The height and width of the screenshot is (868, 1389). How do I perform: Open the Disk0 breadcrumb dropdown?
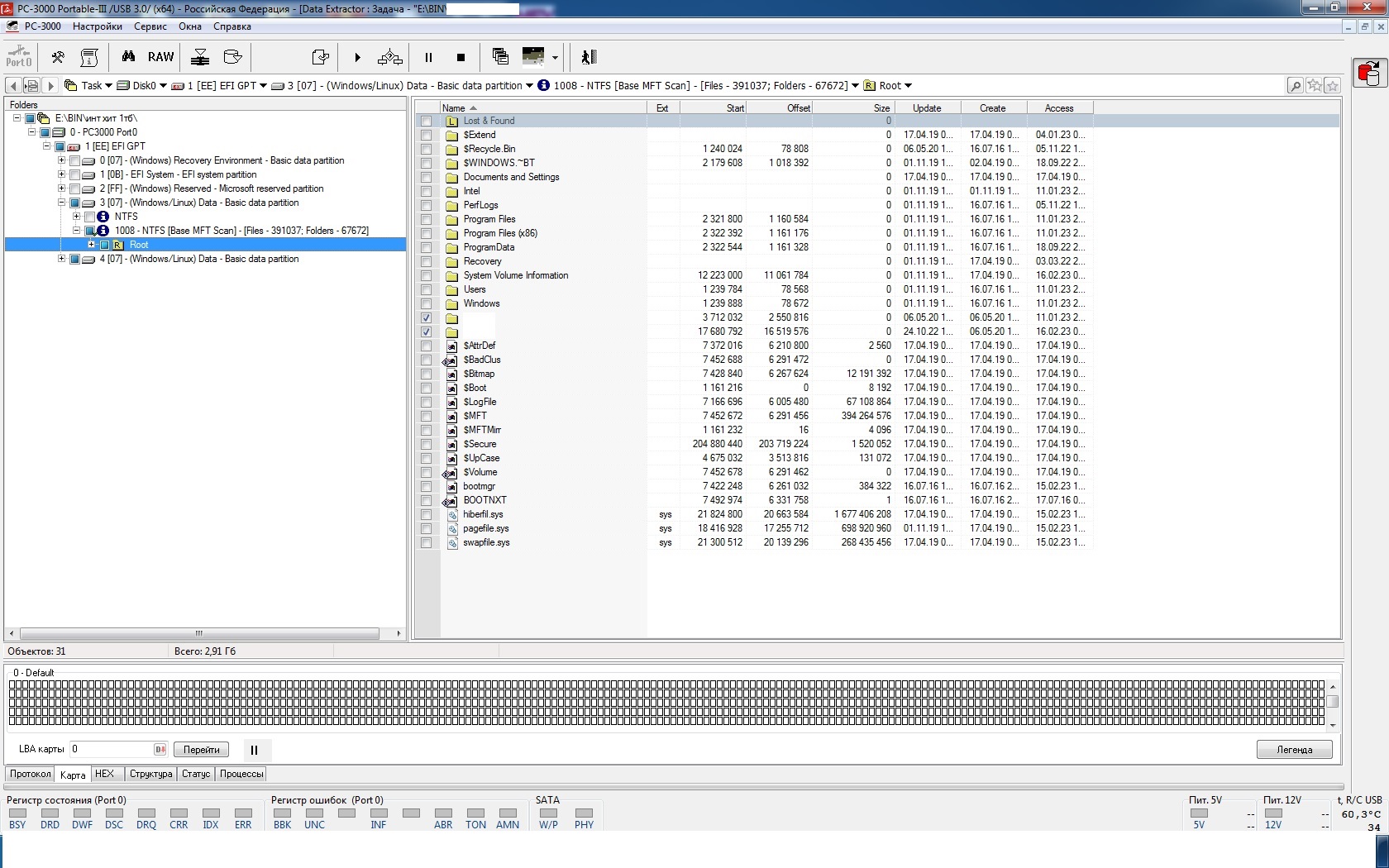coord(163,86)
